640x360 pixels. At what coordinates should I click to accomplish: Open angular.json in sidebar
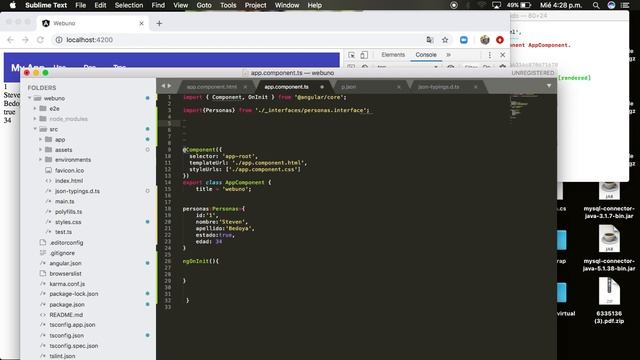pyautogui.click(x=65, y=263)
